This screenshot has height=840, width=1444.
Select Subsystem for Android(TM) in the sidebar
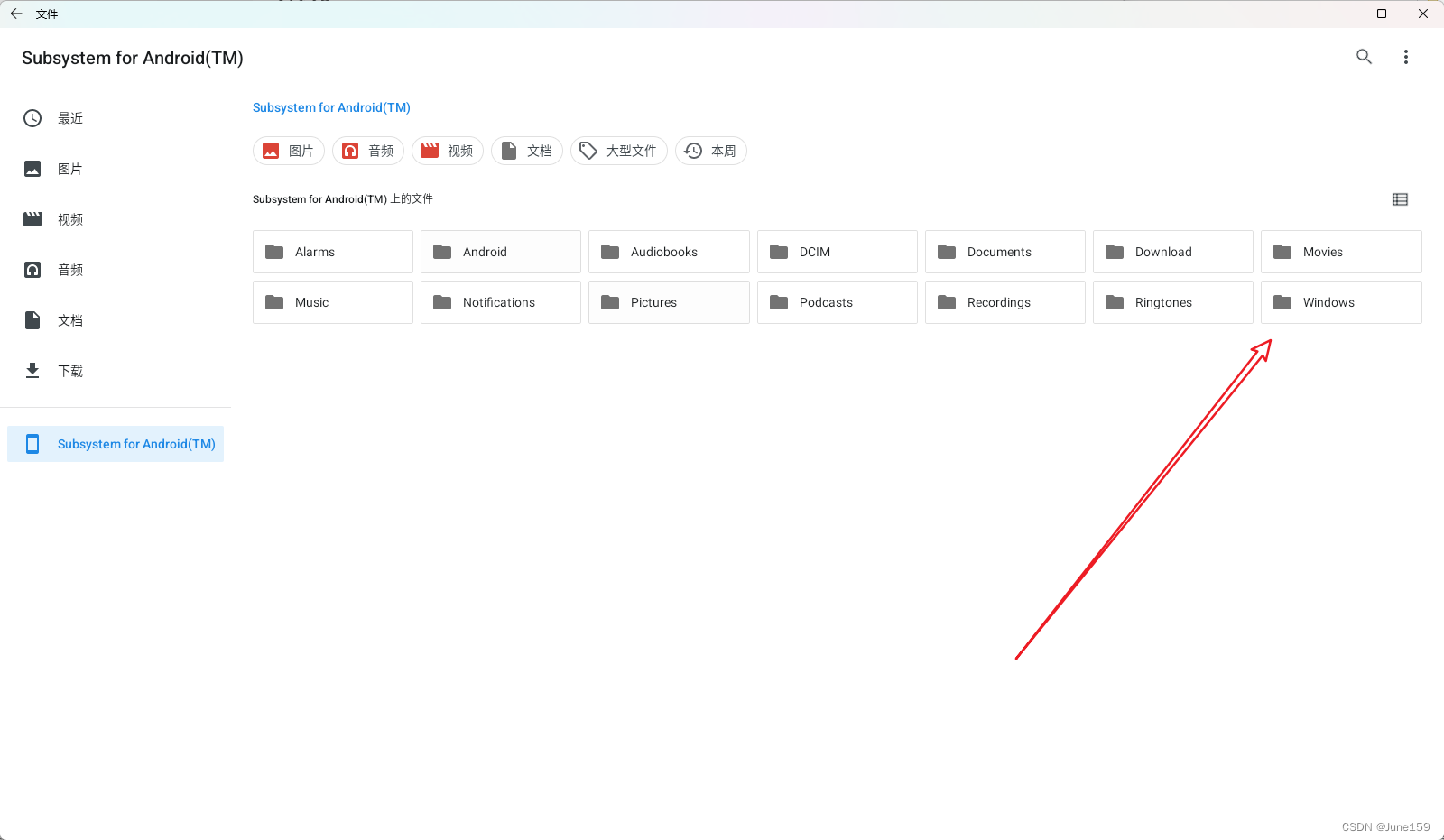(116, 444)
